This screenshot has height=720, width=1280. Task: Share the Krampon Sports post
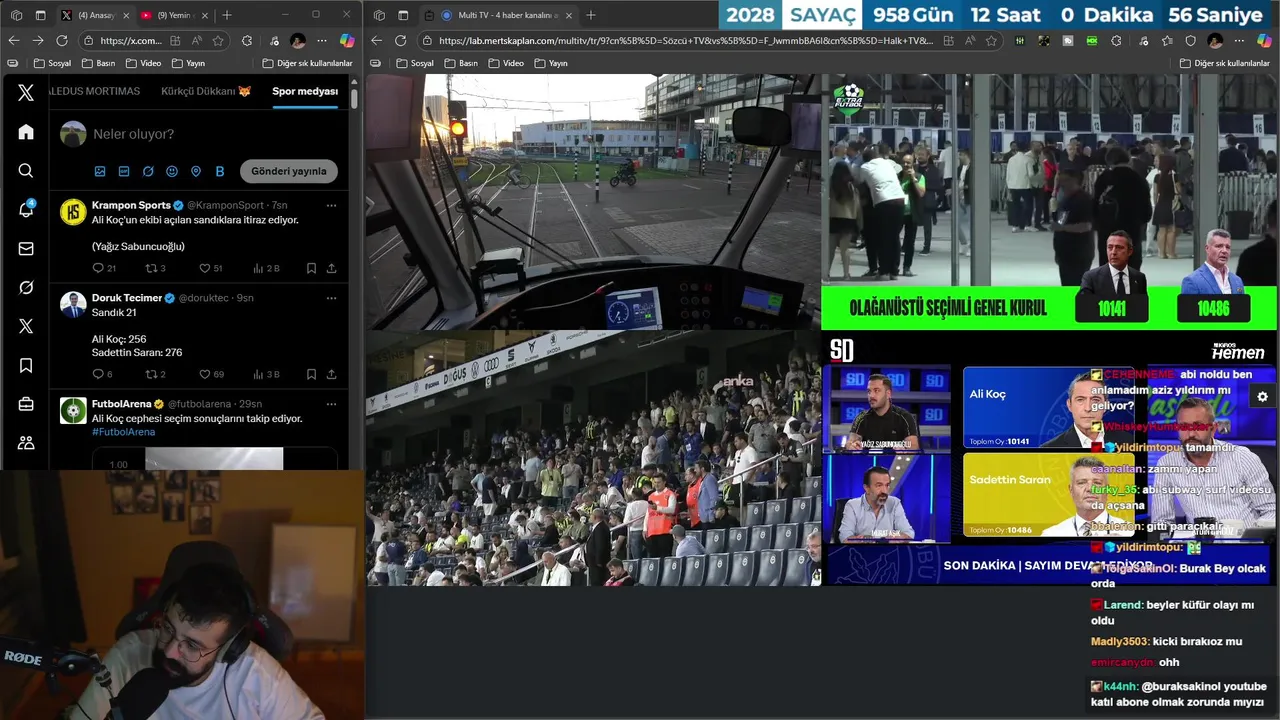click(331, 268)
